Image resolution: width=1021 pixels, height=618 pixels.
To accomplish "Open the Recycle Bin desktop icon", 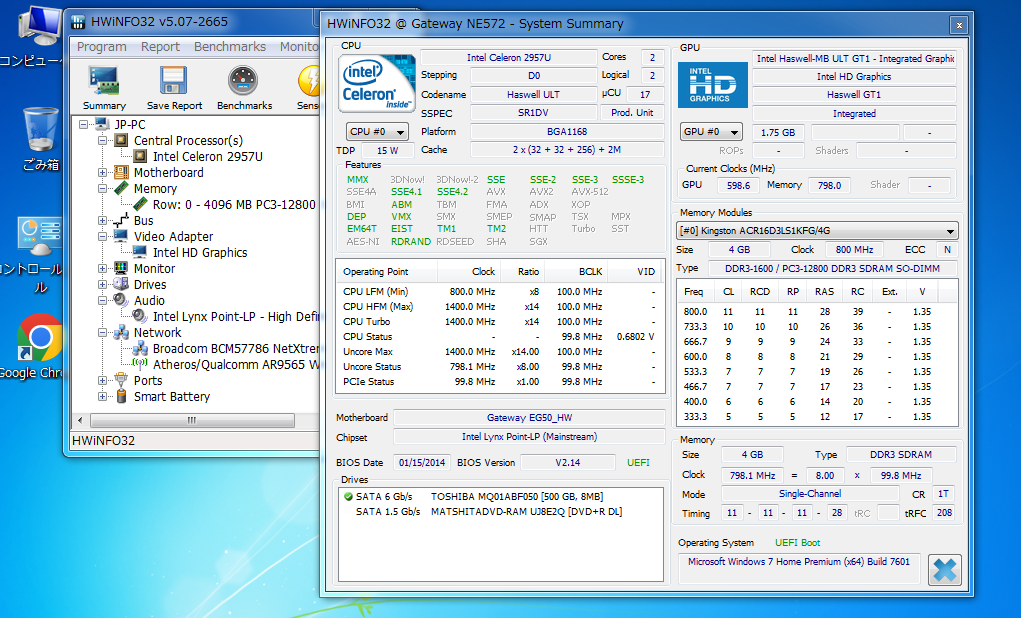I will pyautogui.click(x=40, y=139).
